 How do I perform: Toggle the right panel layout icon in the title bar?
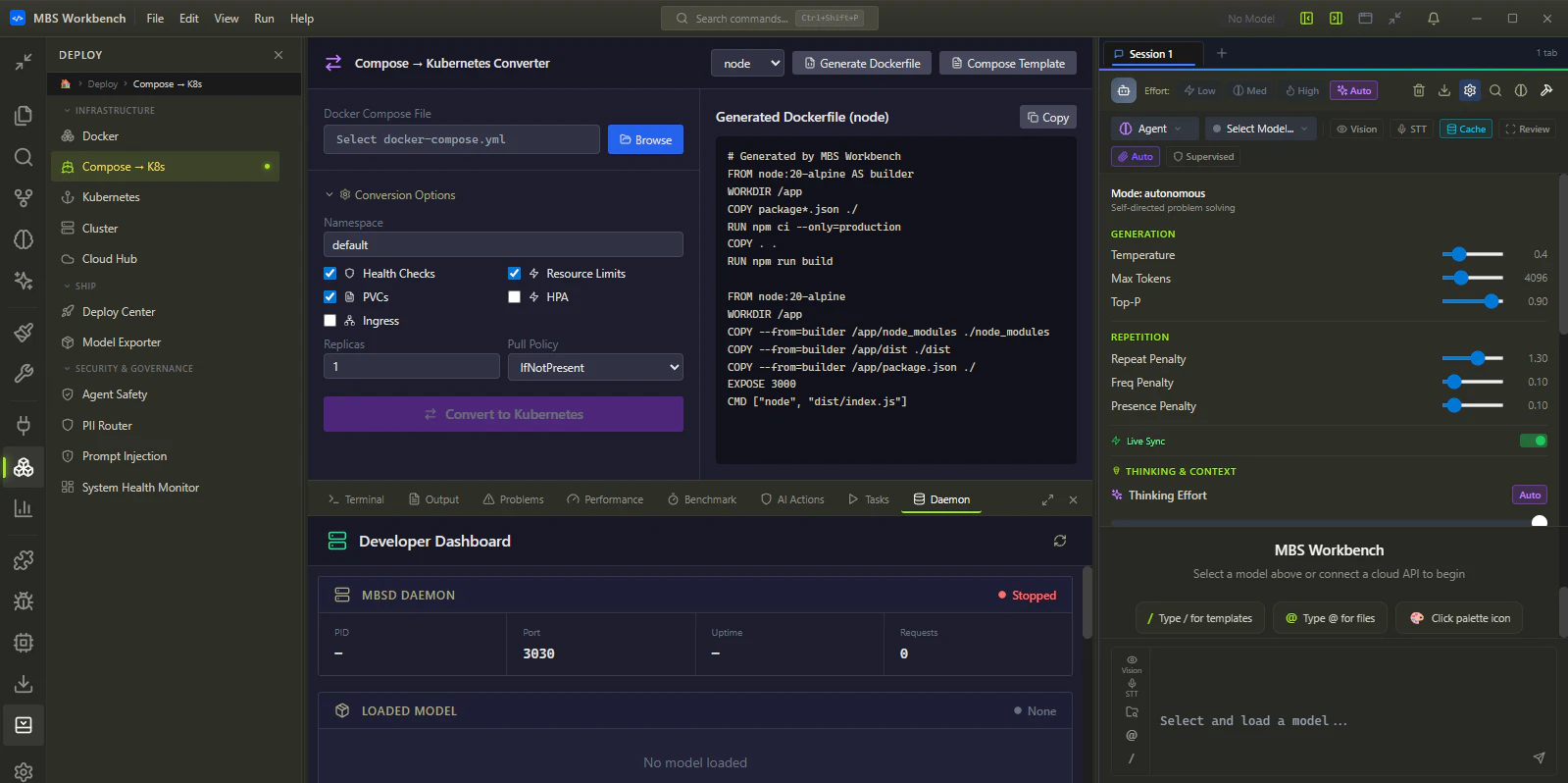tap(1336, 19)
